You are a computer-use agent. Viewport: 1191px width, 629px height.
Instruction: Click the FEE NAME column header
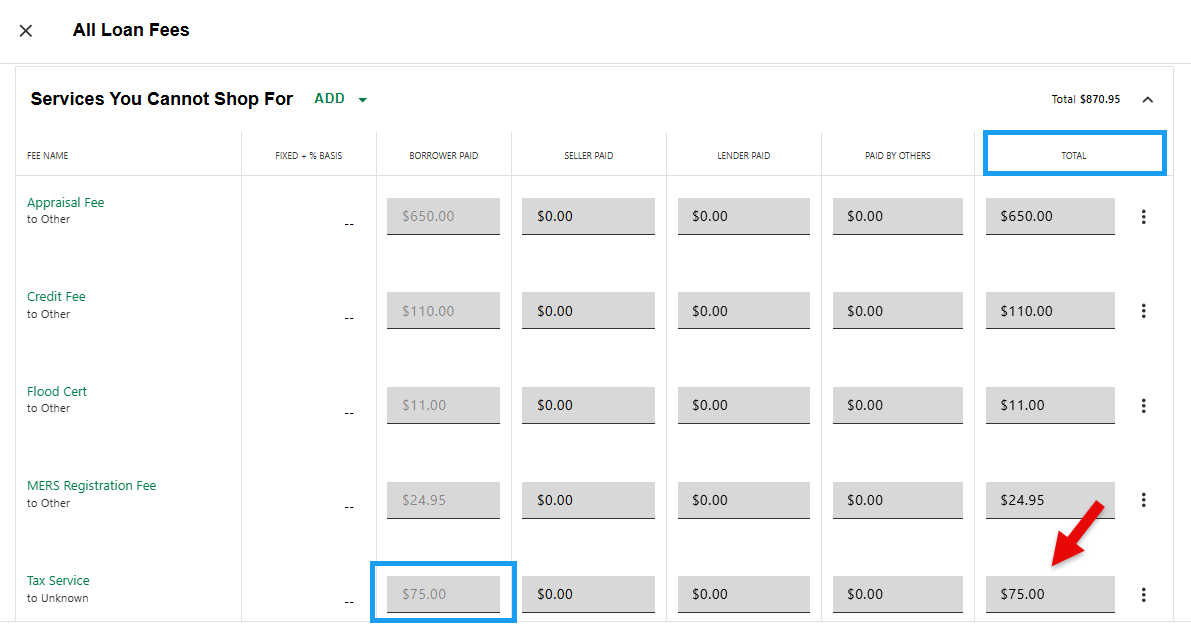pyautogui.click(x=47, y=156)
